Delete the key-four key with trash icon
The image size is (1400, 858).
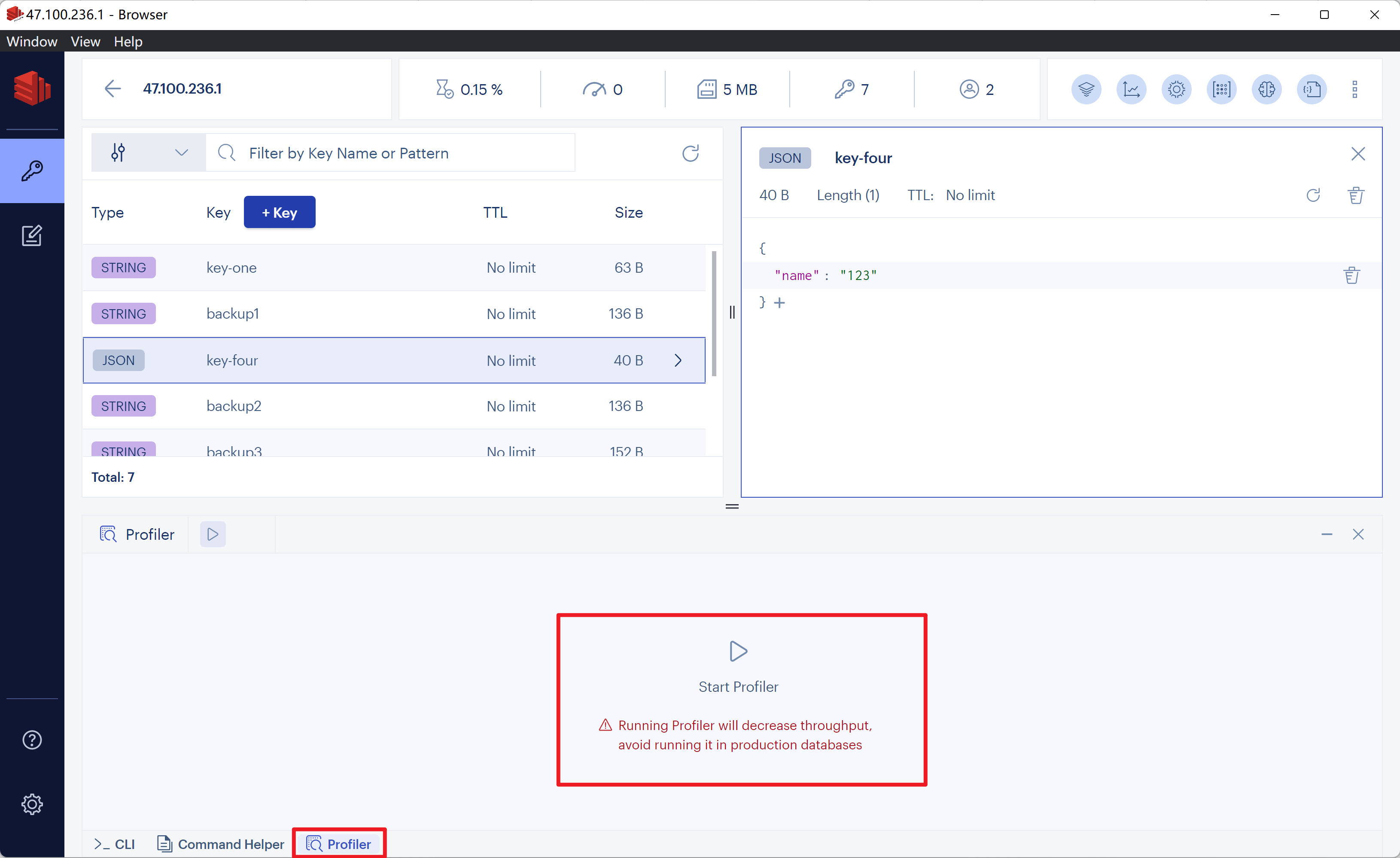(x=1356, y=195)
